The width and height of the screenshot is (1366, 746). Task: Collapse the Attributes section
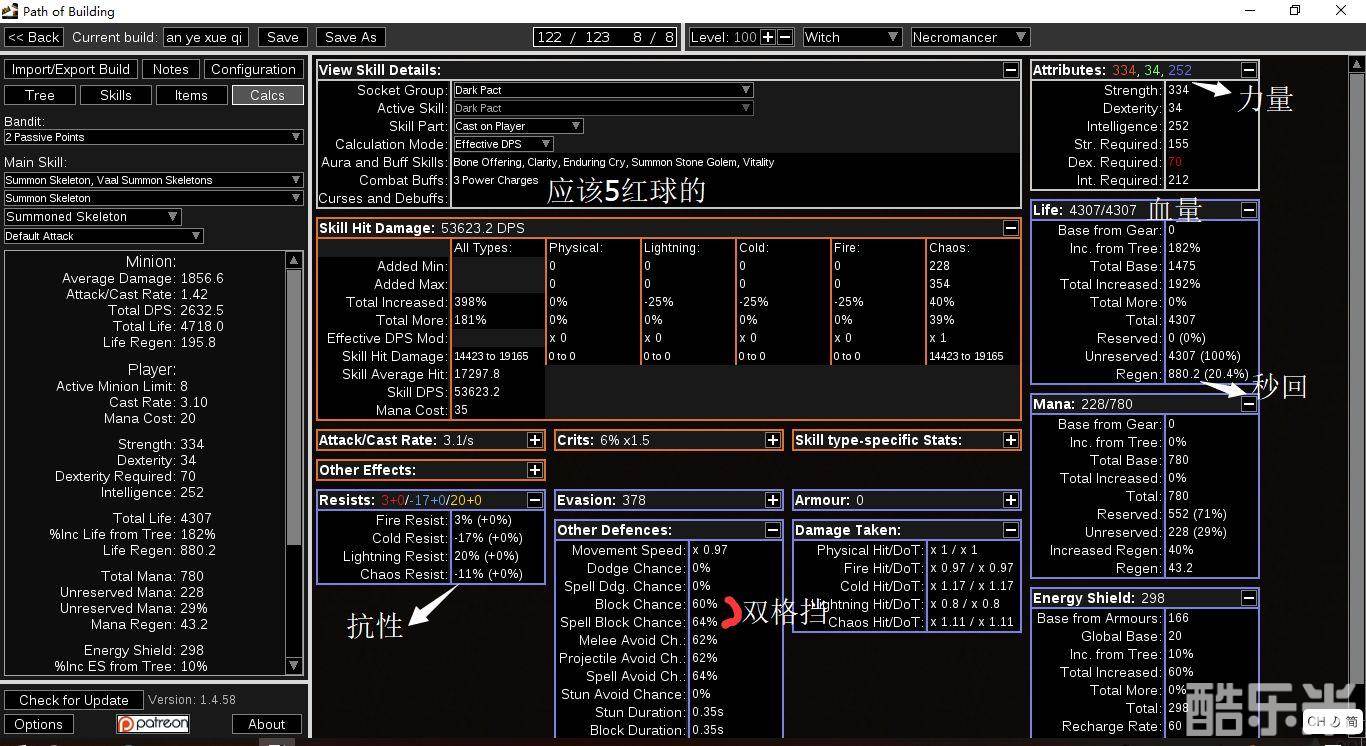1249,70
